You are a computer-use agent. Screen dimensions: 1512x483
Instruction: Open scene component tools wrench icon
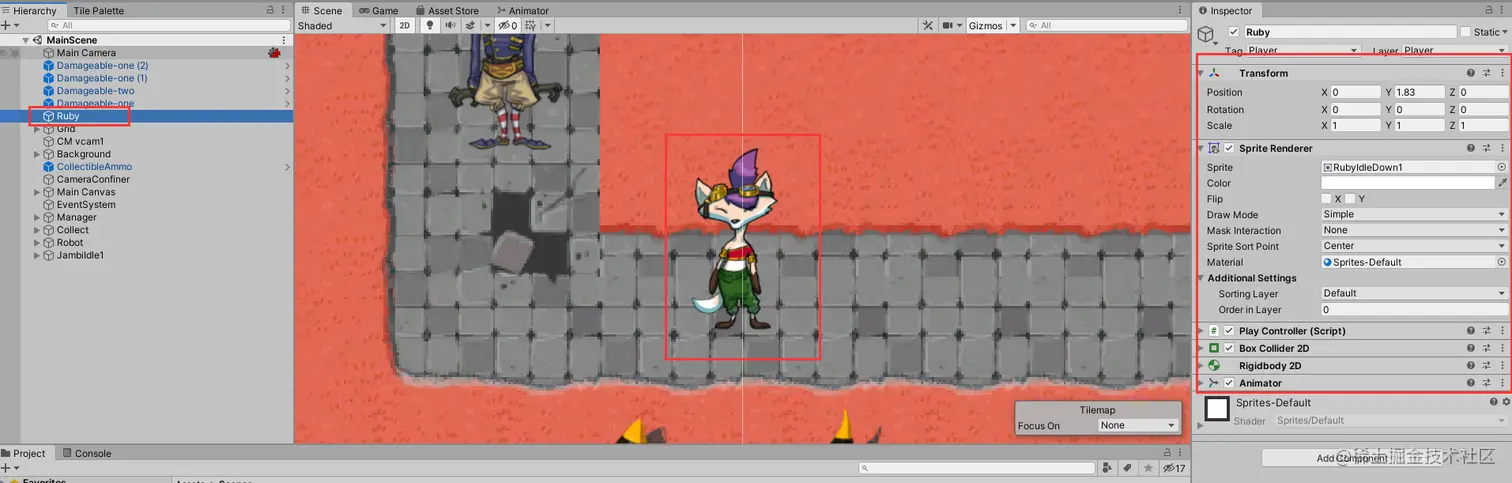tap(927, 26)
